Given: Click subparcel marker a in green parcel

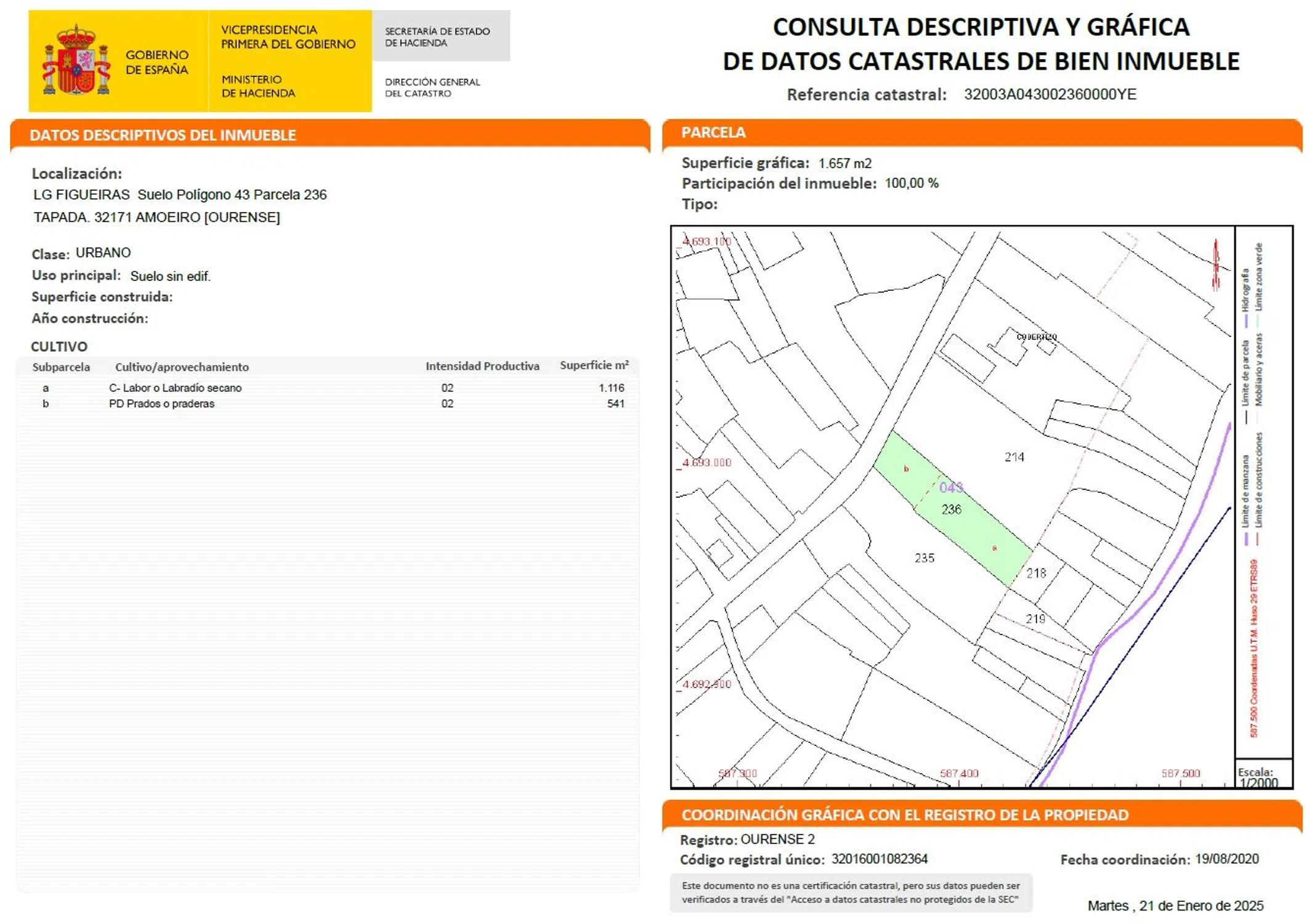Looking at the screenshot, I should pos(995,548).
